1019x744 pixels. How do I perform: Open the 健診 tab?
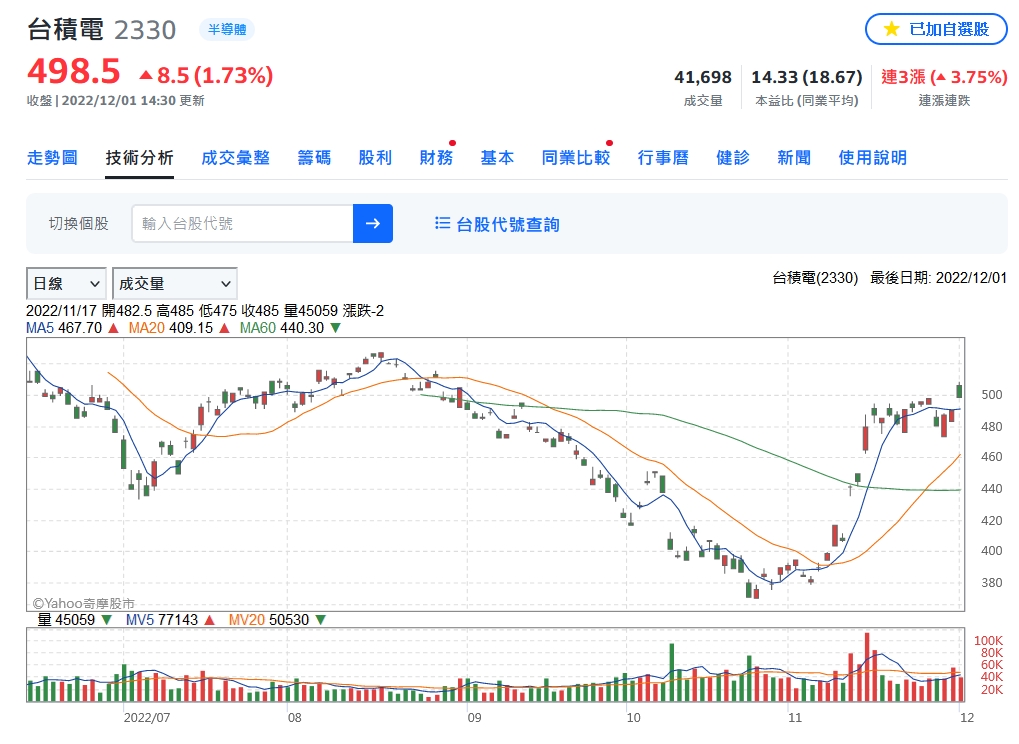coord(733,157)
